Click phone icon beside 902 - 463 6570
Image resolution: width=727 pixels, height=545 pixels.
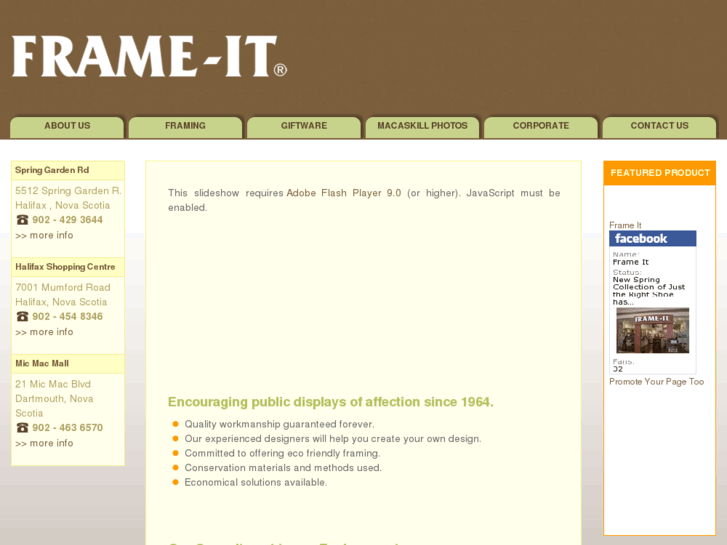click(22, 428)
